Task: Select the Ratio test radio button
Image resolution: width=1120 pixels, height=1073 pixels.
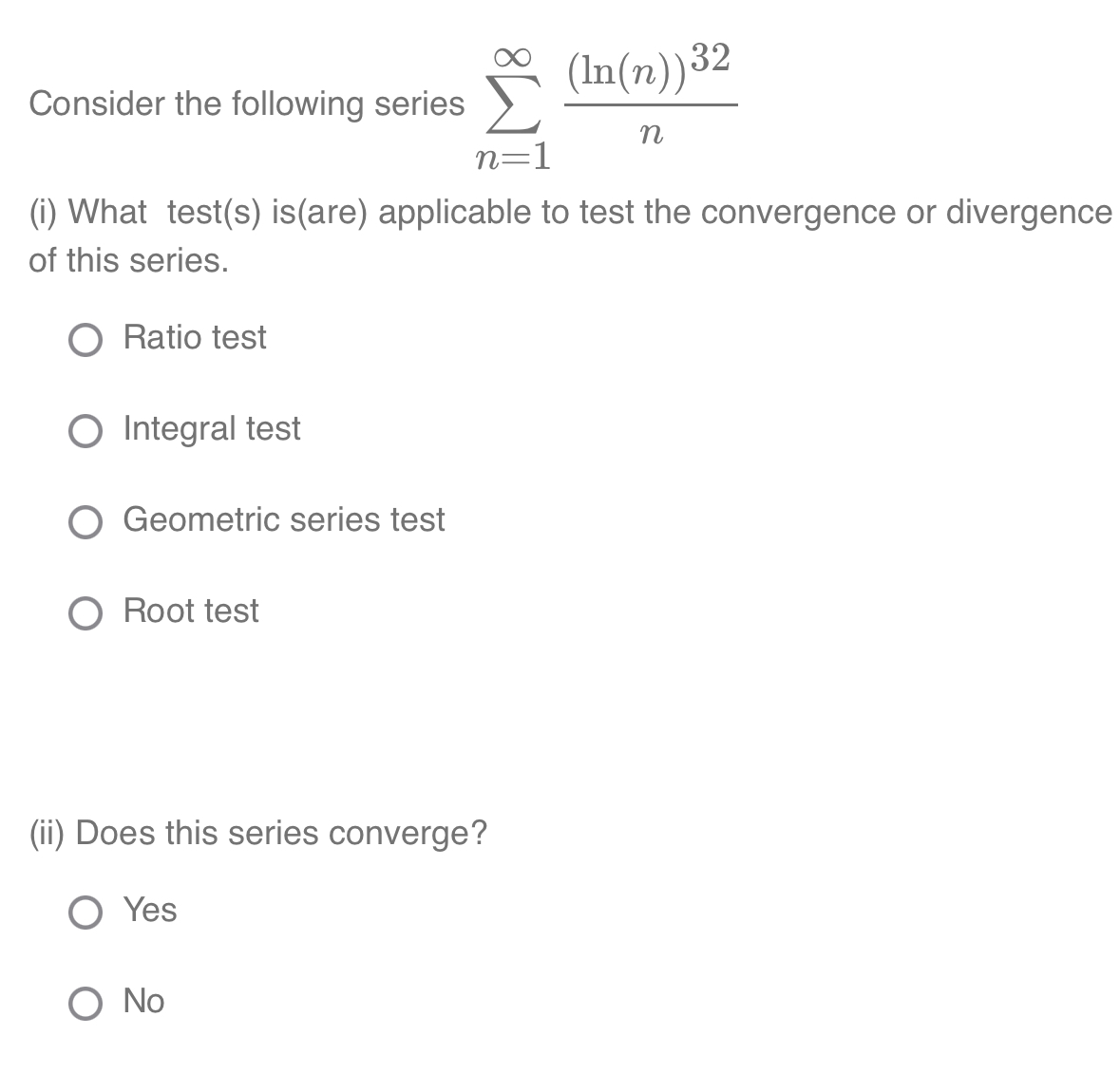Action: click(x=86, y=339)
